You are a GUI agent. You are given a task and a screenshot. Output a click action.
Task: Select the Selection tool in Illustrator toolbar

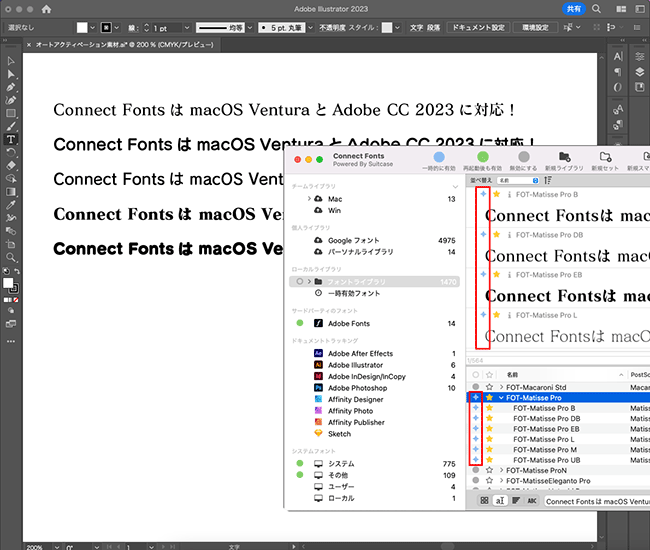(x=11, y=61)
